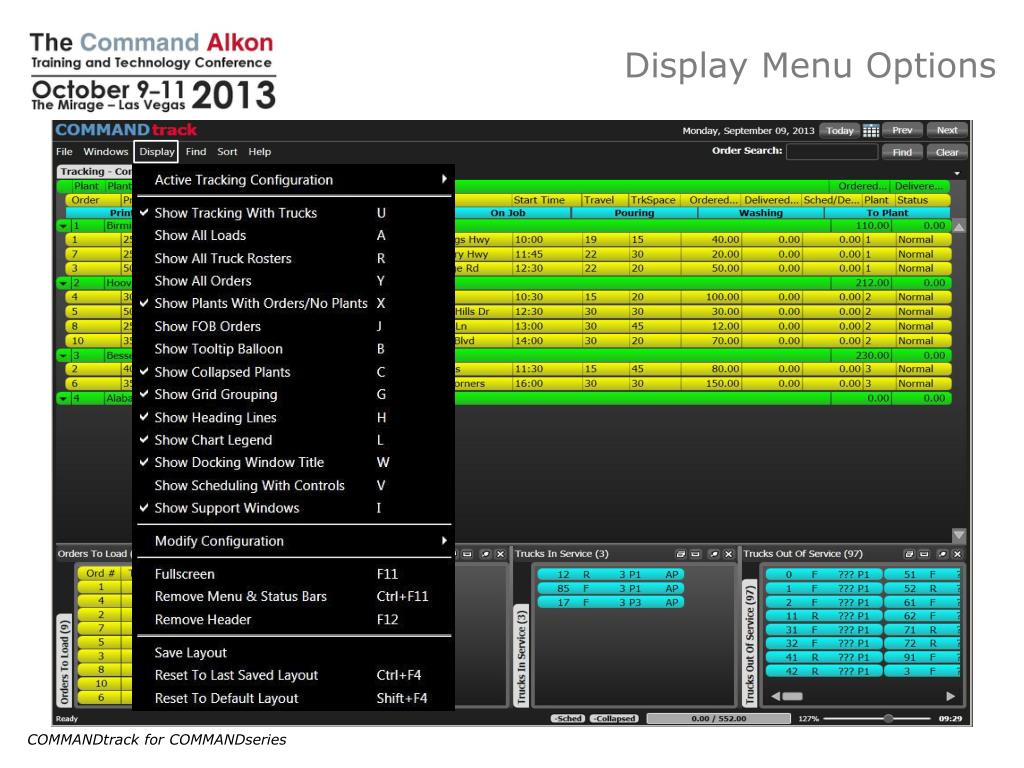
Task: Select truck 12 in Trucks In Service
Action: click(611, 575)
